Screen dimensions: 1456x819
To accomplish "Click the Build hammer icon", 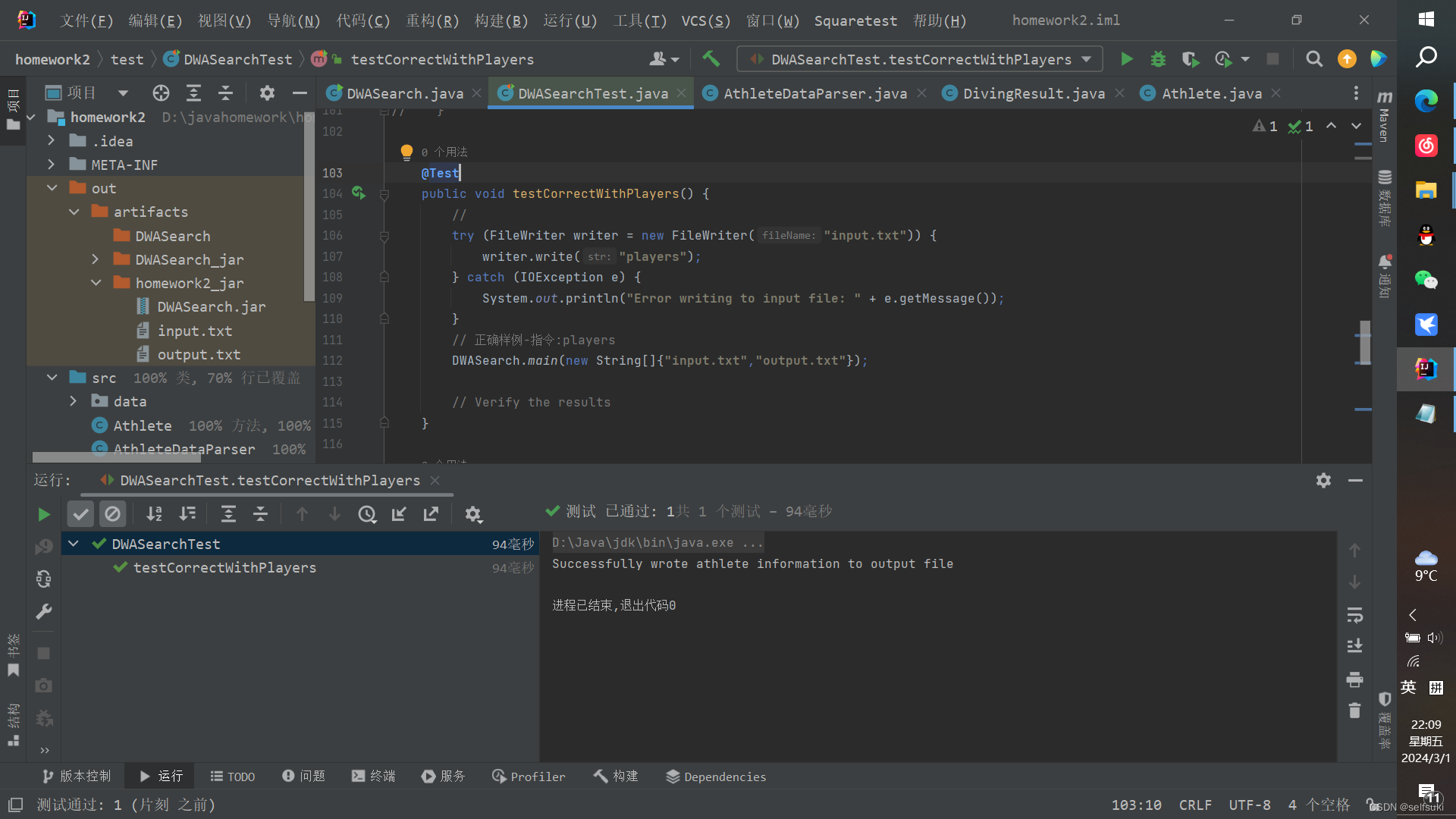I will pos(711,59).
